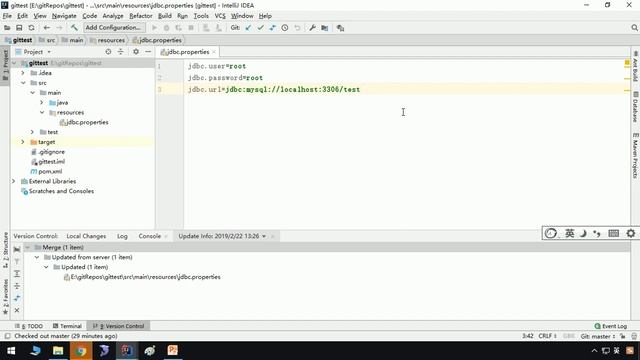Collapse the src folder
This screenshot has height=360, width=640.
pos(23,83)
